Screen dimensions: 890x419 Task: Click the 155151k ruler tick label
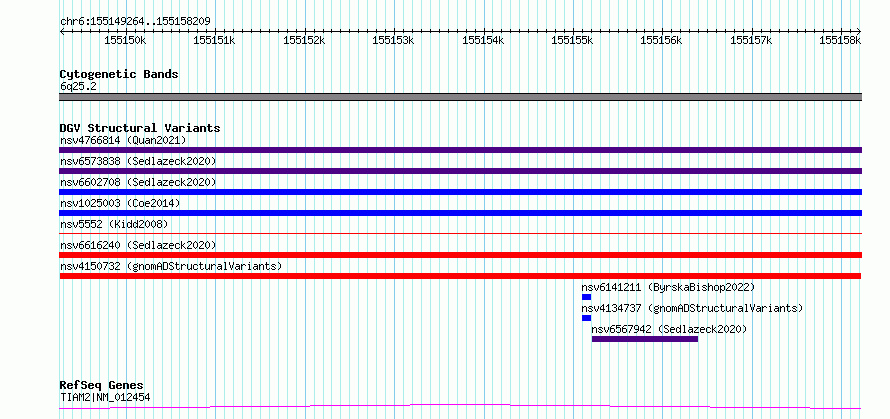tap(215, 40)
